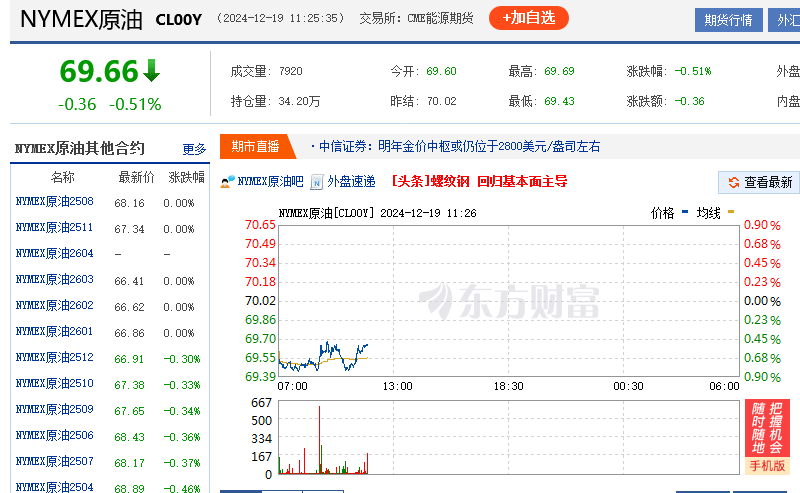The height and width of the screenshot is (493, 800).
Task: Click the CL00Y ticker code
Action: point(179,20)
